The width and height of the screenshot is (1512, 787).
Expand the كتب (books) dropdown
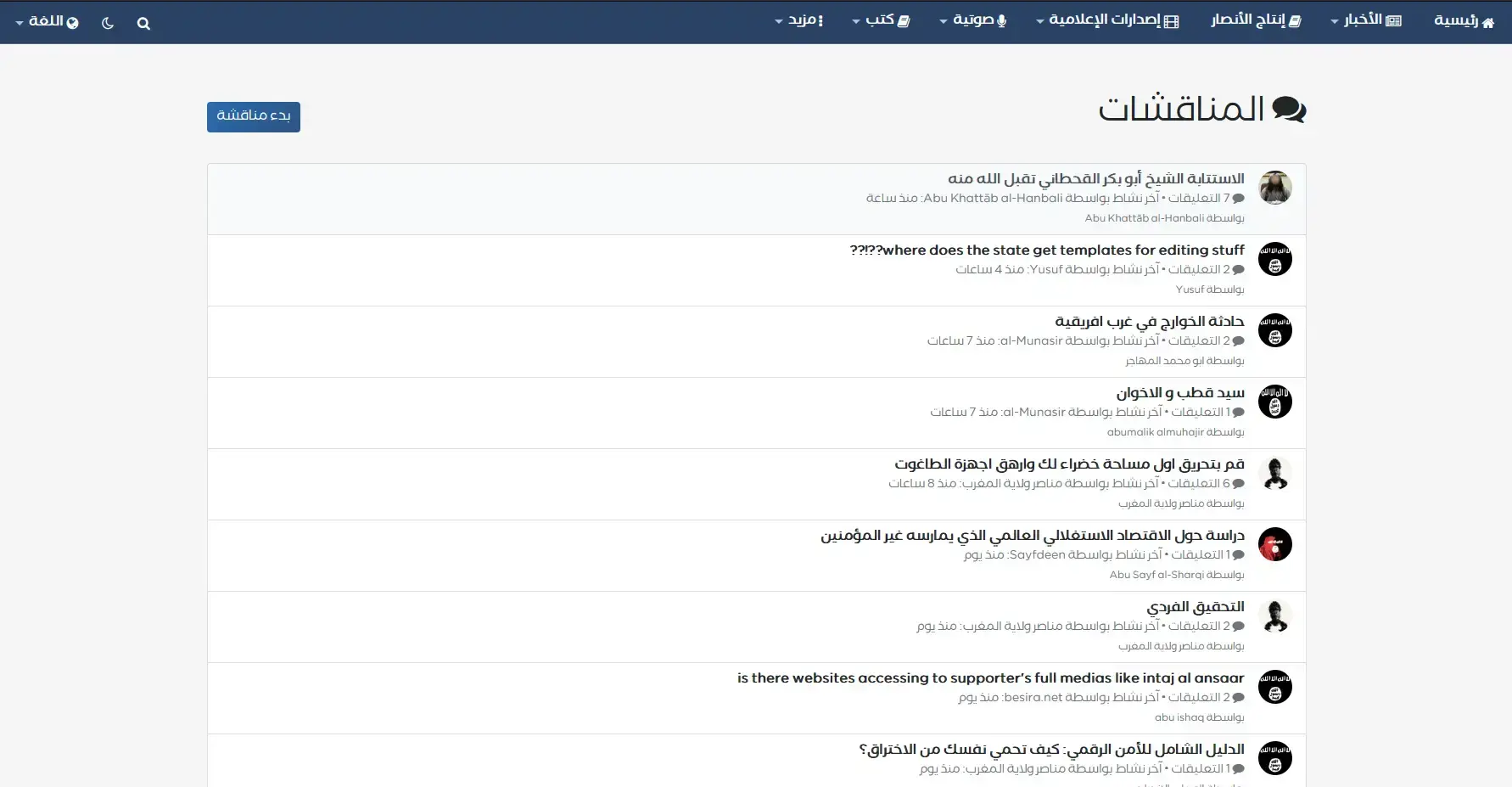[x=880, y=20]
